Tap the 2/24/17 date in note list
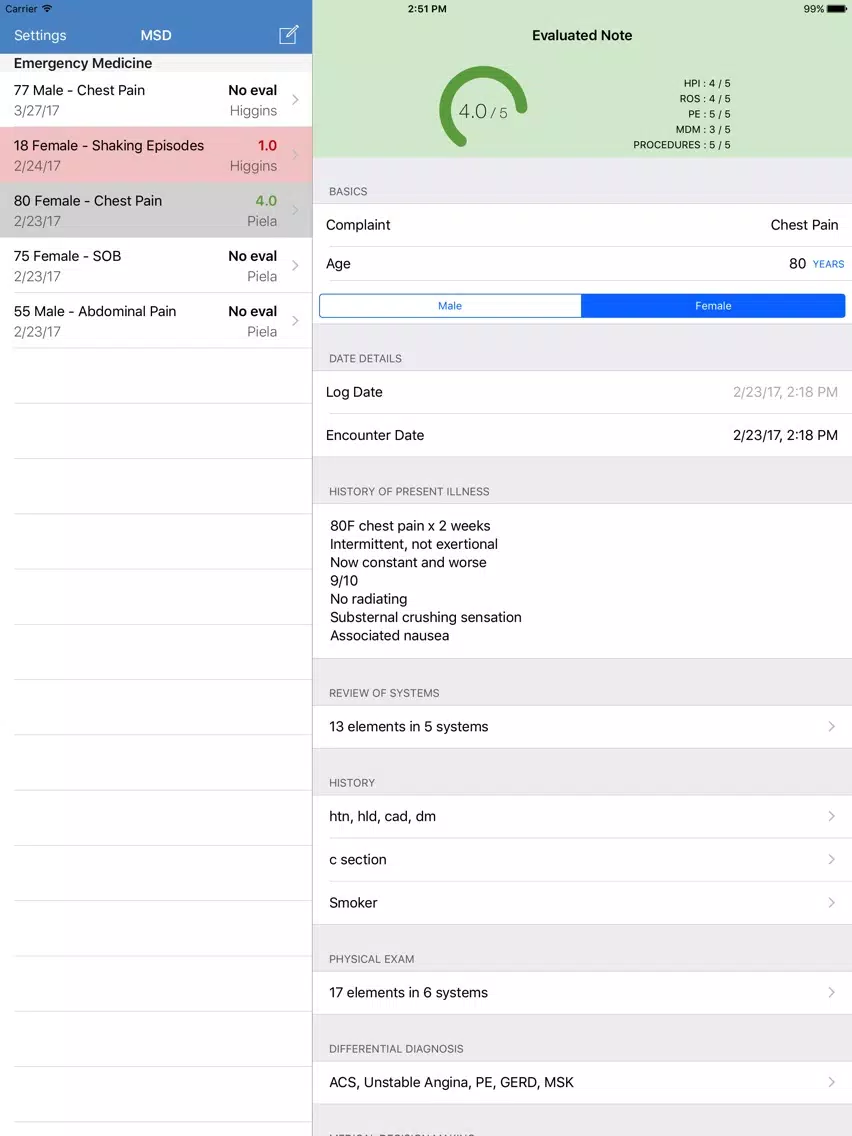 point(37,166)
